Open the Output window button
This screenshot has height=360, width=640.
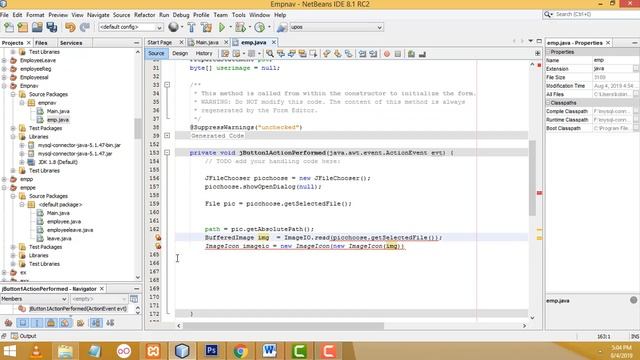[24, 336]
